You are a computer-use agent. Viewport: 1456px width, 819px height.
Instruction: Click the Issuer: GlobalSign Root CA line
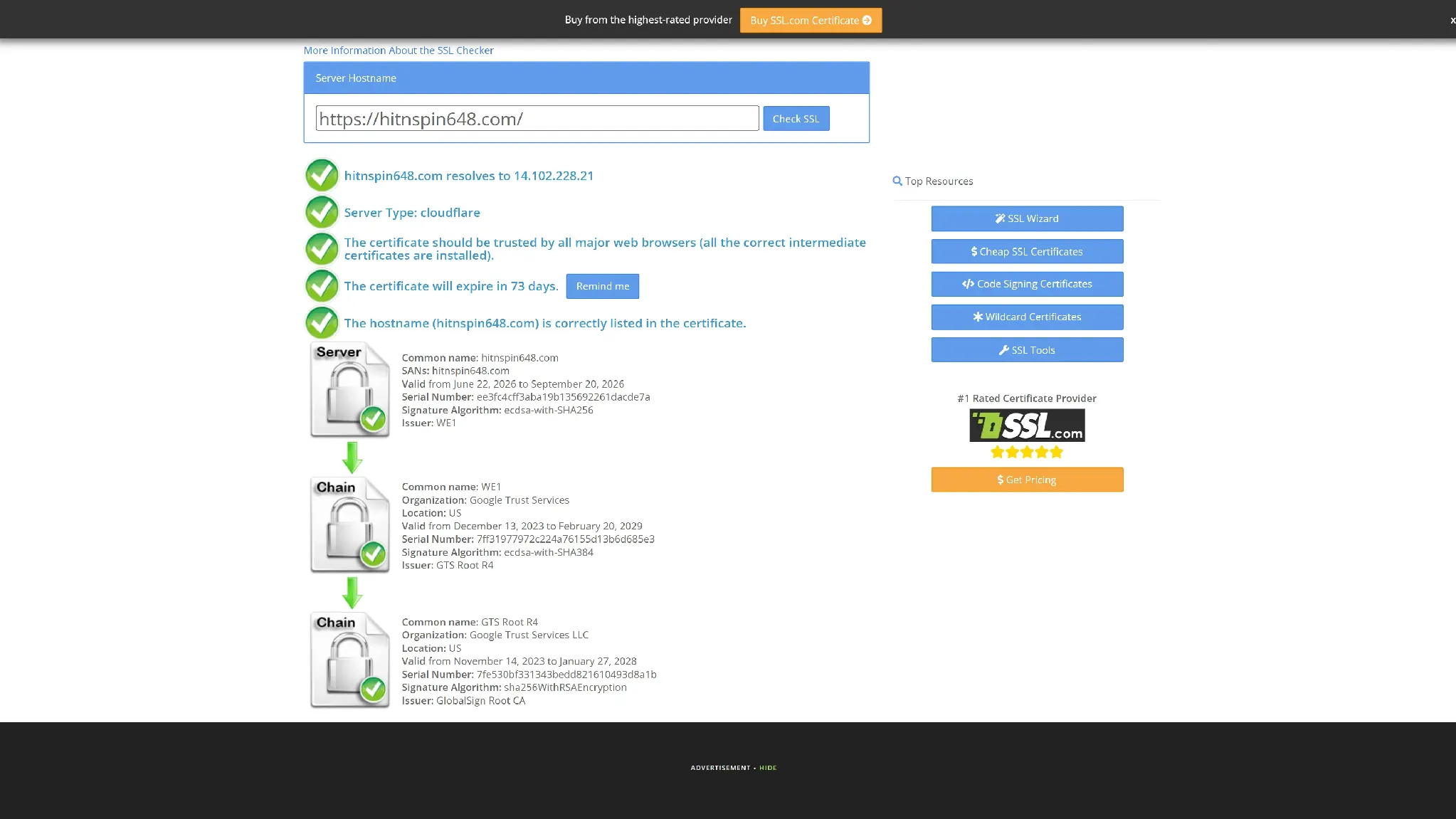click(464, 701)
